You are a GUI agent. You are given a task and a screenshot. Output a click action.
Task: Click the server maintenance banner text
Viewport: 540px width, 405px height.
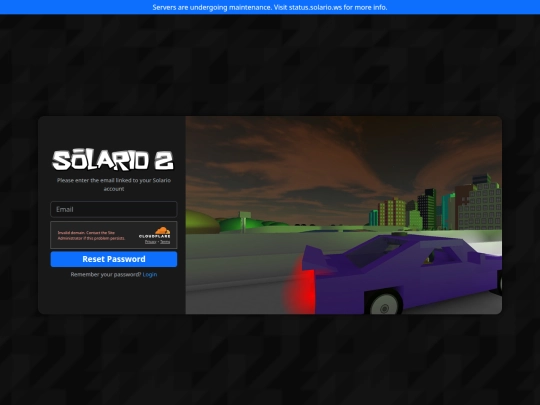270,7
